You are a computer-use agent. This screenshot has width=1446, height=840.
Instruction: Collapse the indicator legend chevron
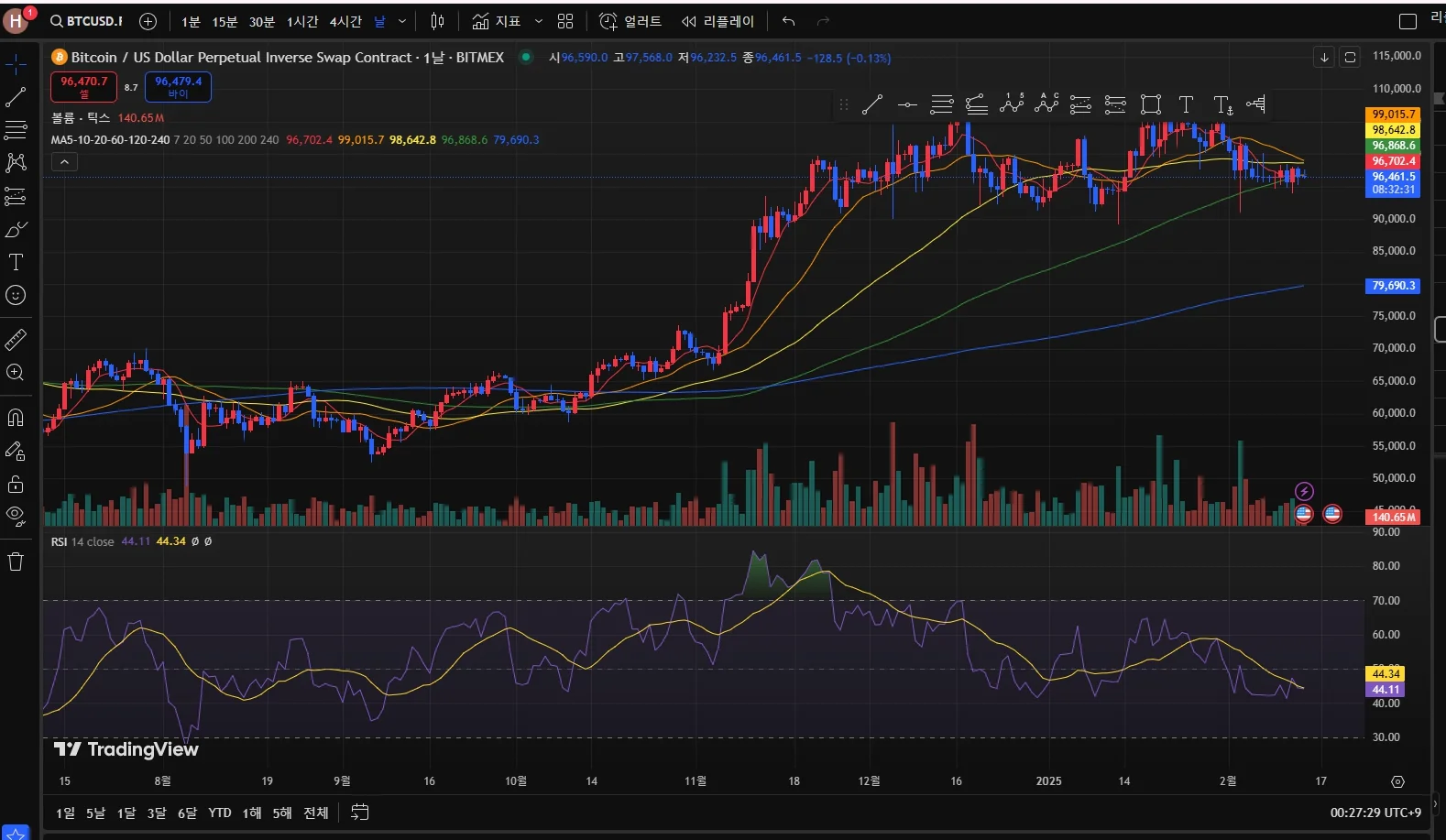[x=64, y=162]
